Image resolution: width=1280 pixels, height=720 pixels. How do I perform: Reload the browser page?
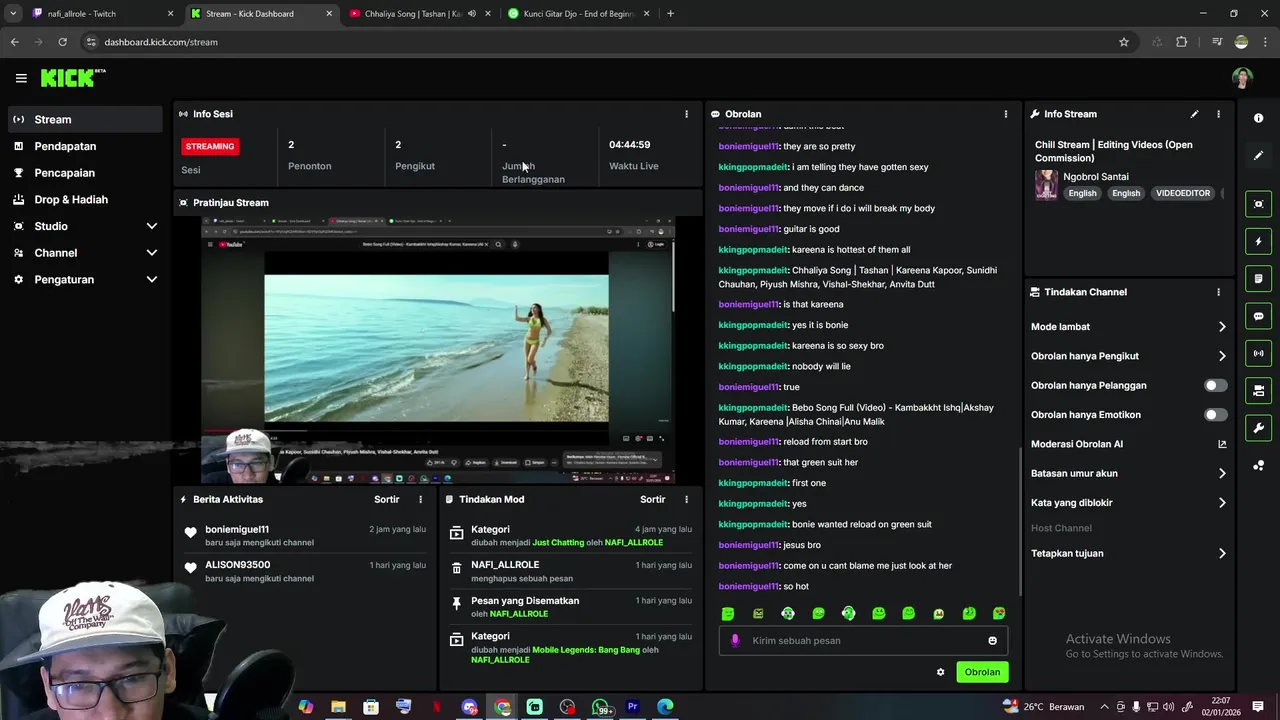pos(62,42)
